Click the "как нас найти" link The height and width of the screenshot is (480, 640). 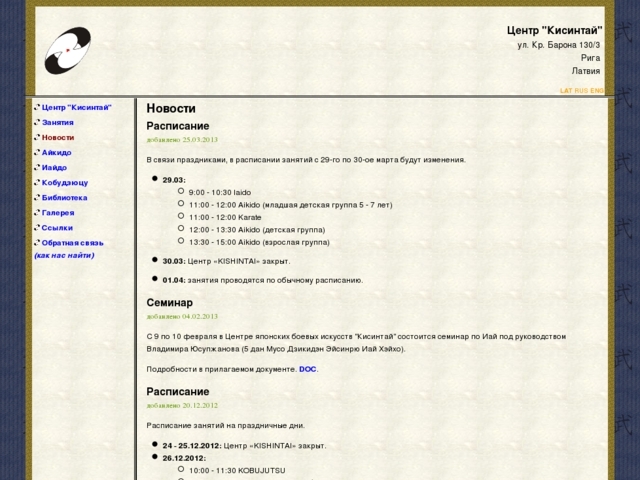[64, 255]
